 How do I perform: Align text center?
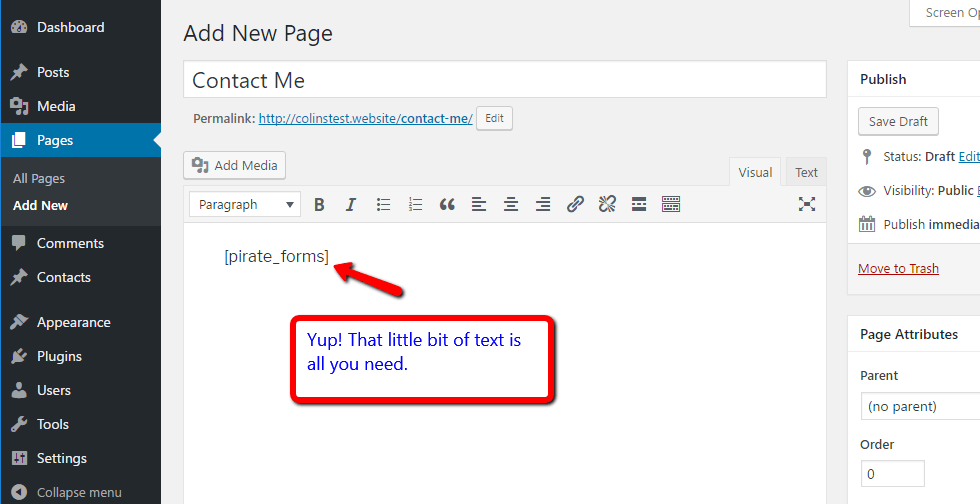511,204
